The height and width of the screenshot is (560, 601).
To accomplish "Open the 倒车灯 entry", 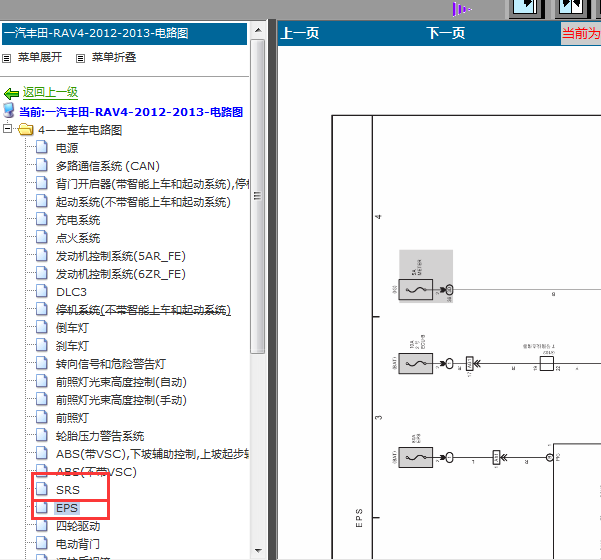I will pos(72,328).
